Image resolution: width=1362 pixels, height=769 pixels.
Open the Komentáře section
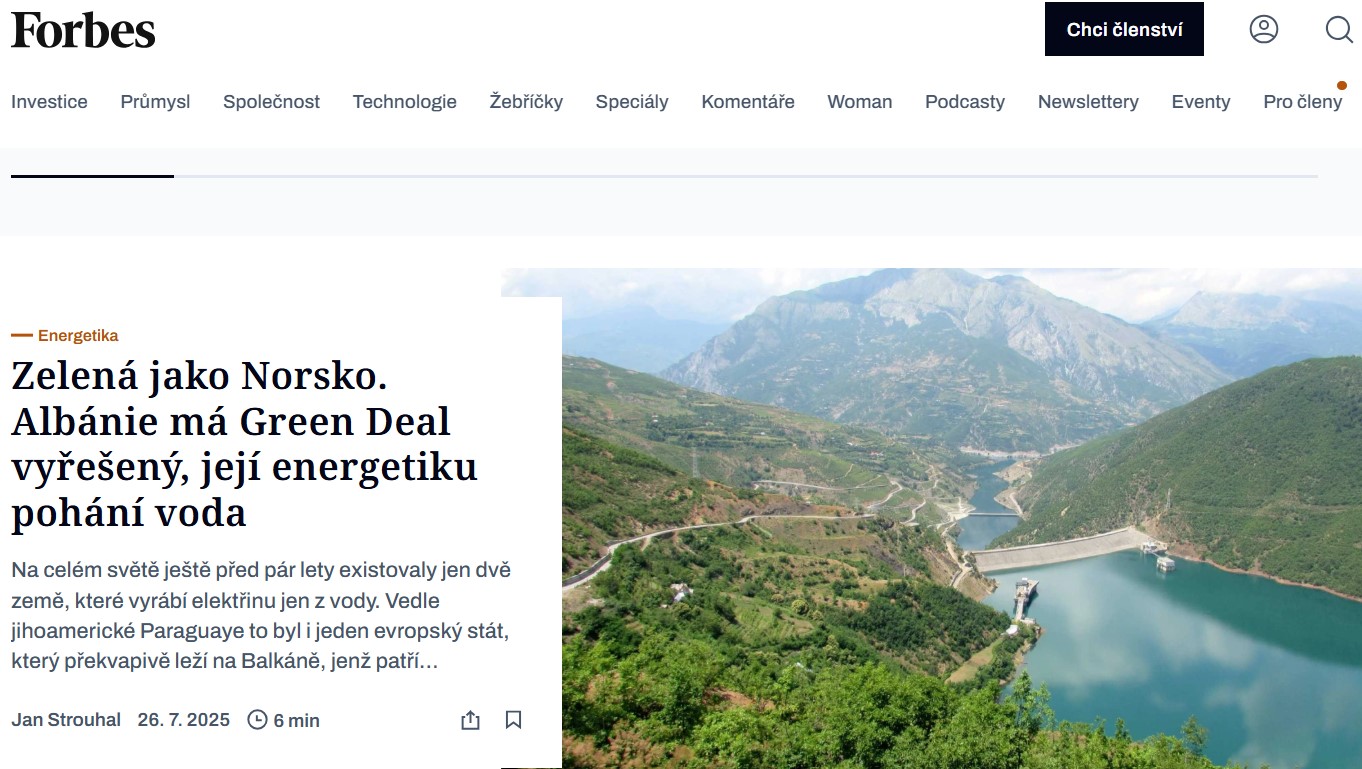[x=748, y=102]
